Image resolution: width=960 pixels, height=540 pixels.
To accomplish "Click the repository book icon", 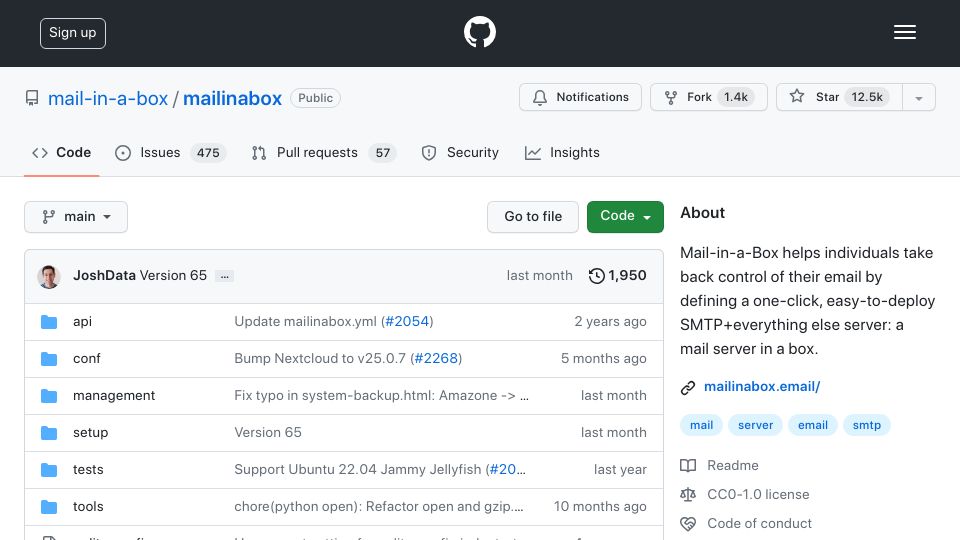I will pyautogui.click(x=32, y=98).
